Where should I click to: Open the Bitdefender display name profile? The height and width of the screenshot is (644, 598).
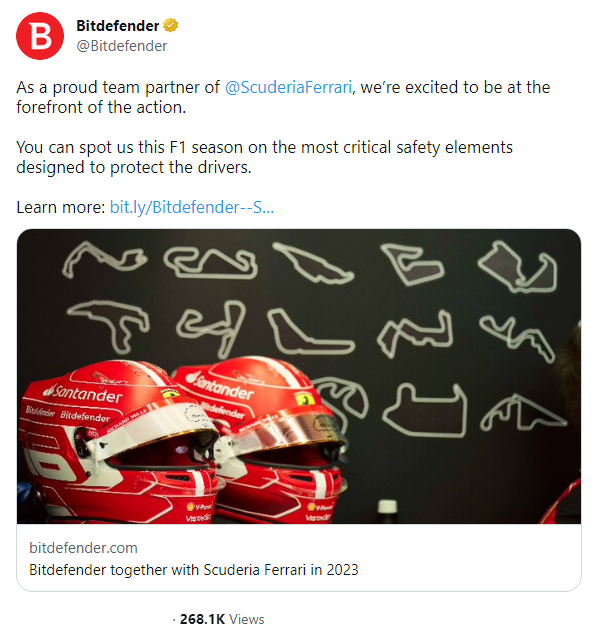tap(117, 26)
